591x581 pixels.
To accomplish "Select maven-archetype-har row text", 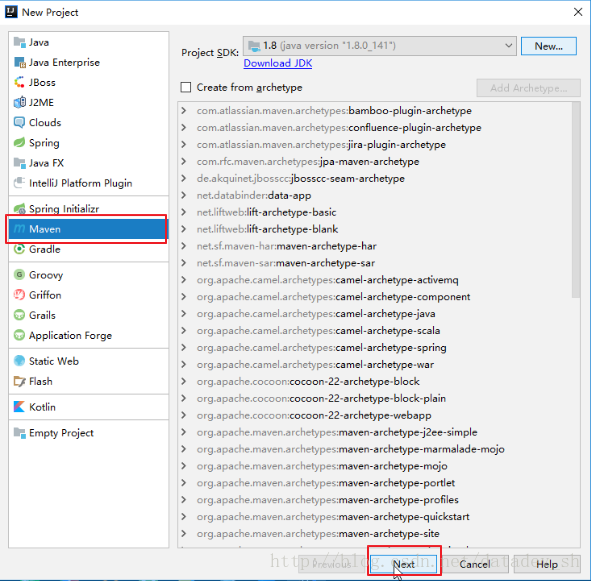I will tap(286, 246).
